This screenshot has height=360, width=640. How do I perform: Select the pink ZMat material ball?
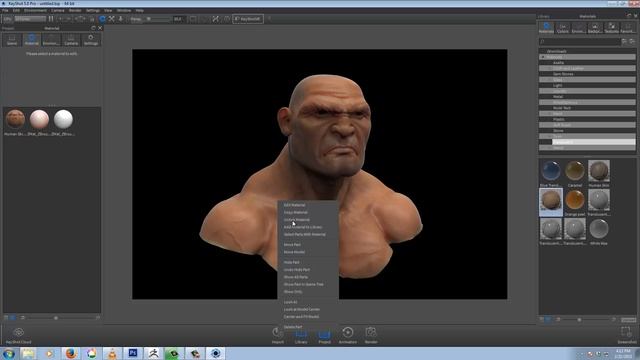[39, 119]
